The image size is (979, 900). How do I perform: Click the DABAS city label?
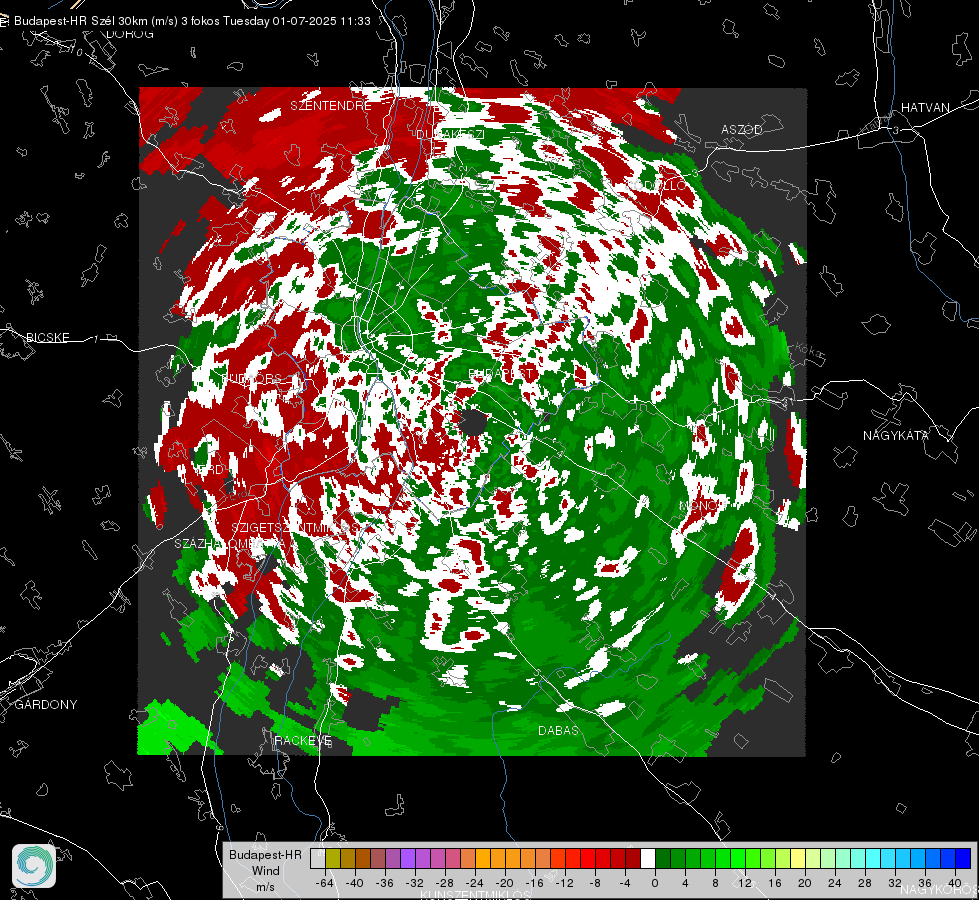tap(558, 730)
